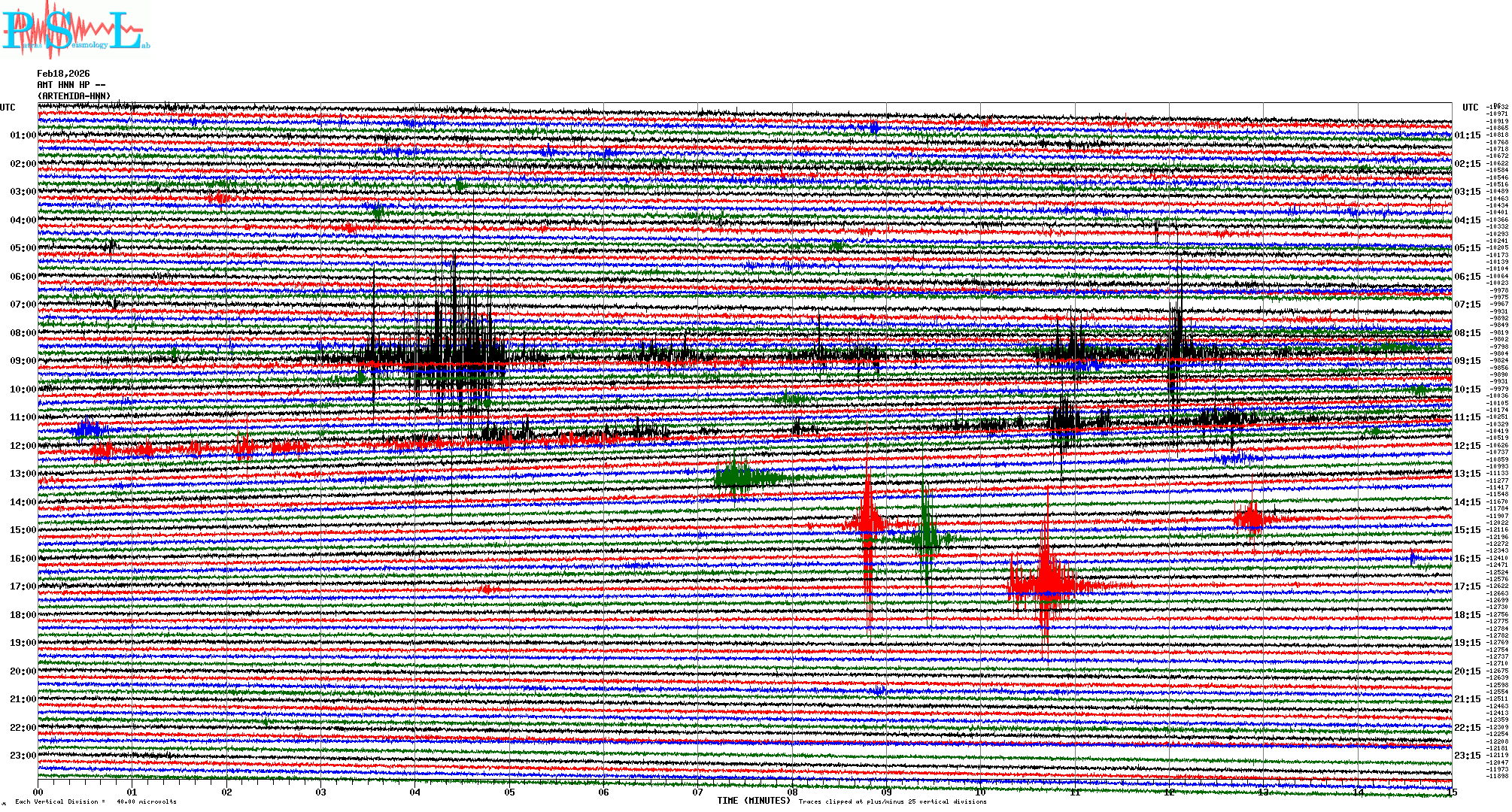1512x812 pixels.
Task: Click minute tick 08 on bottom axis
Action: pos(792,792)
